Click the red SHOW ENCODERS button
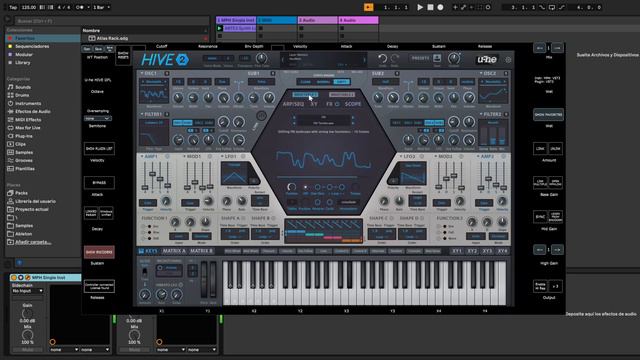This screenshot has height=360, width=640. coord(99,252)
